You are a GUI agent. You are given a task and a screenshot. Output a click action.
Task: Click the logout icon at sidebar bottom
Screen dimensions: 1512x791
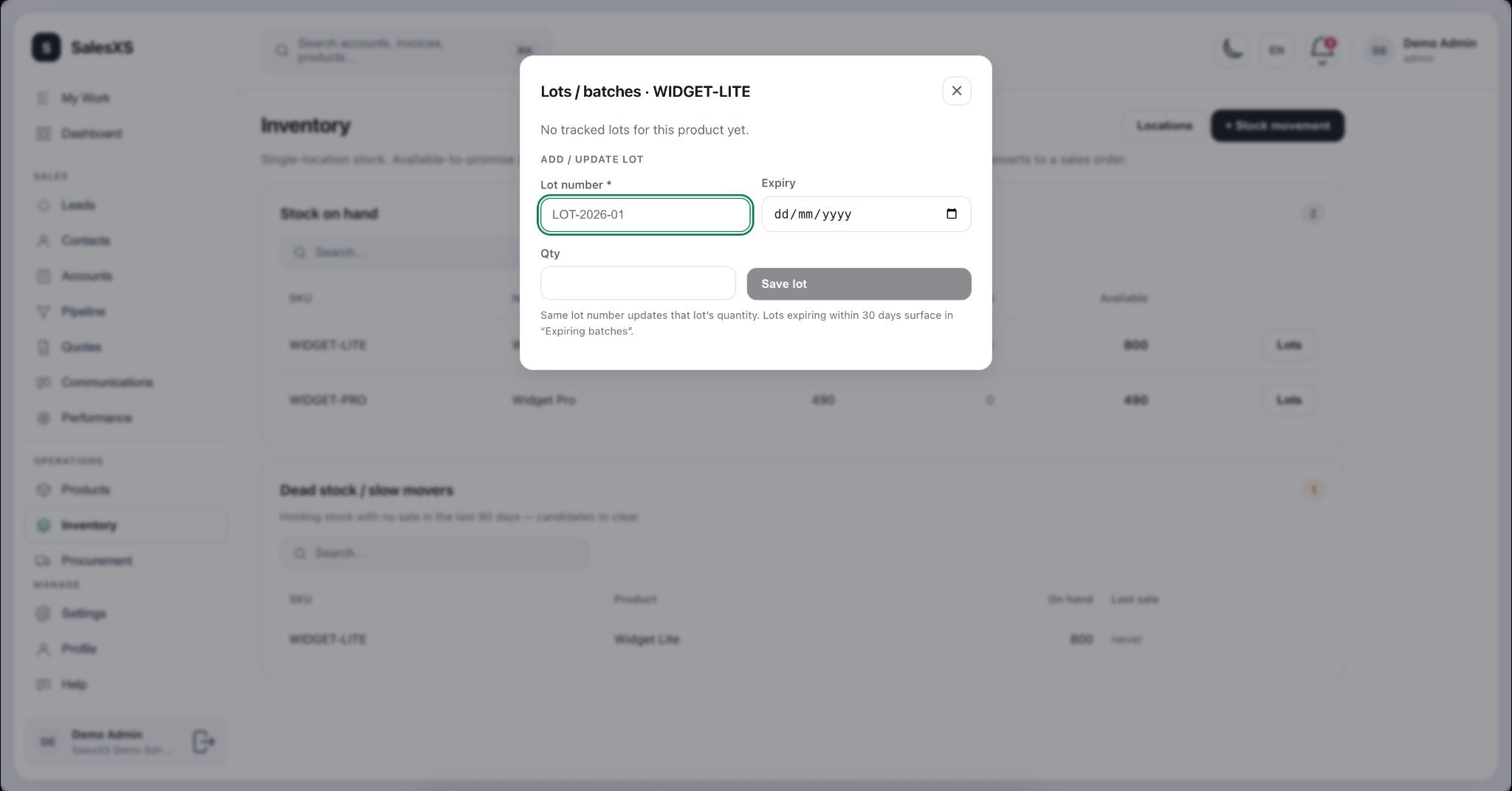click(203, 742)
